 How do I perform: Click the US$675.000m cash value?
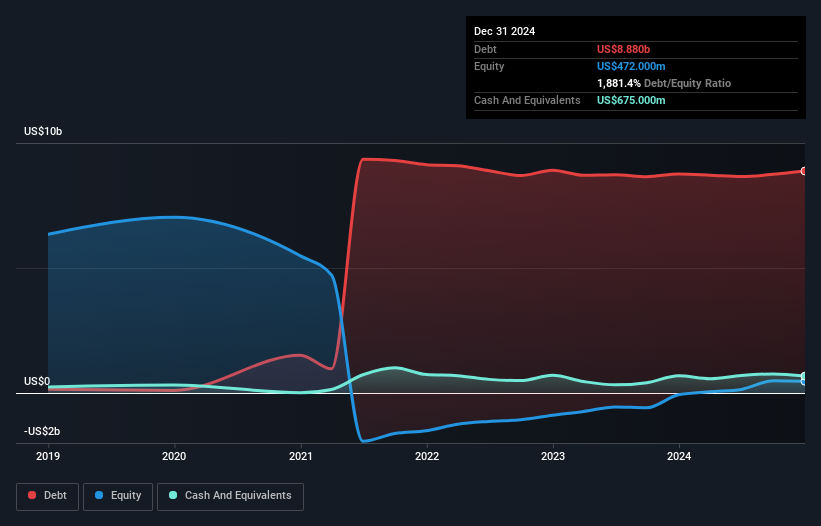[631, 100]
